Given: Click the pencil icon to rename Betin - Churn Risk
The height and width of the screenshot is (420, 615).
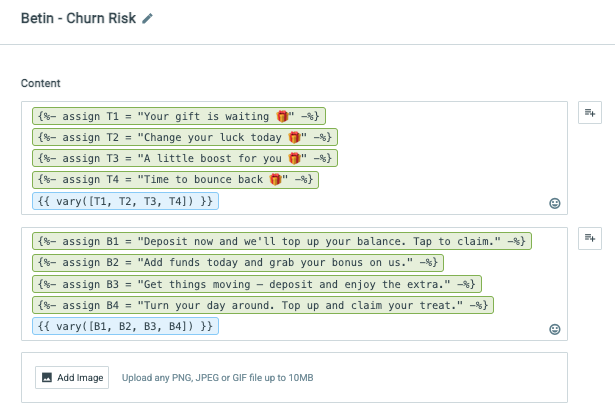Looking at the screenshot, I should pyautogui.click(x=147, y=18).
